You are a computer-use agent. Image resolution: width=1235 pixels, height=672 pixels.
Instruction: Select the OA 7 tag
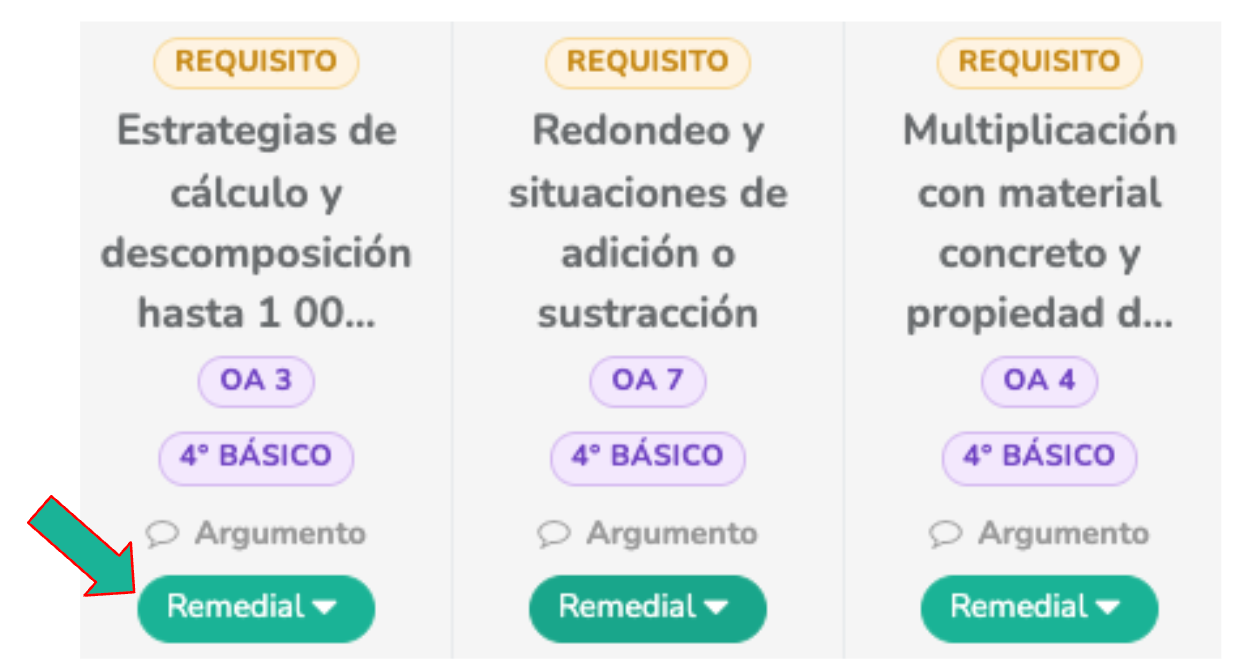point(647,382)
